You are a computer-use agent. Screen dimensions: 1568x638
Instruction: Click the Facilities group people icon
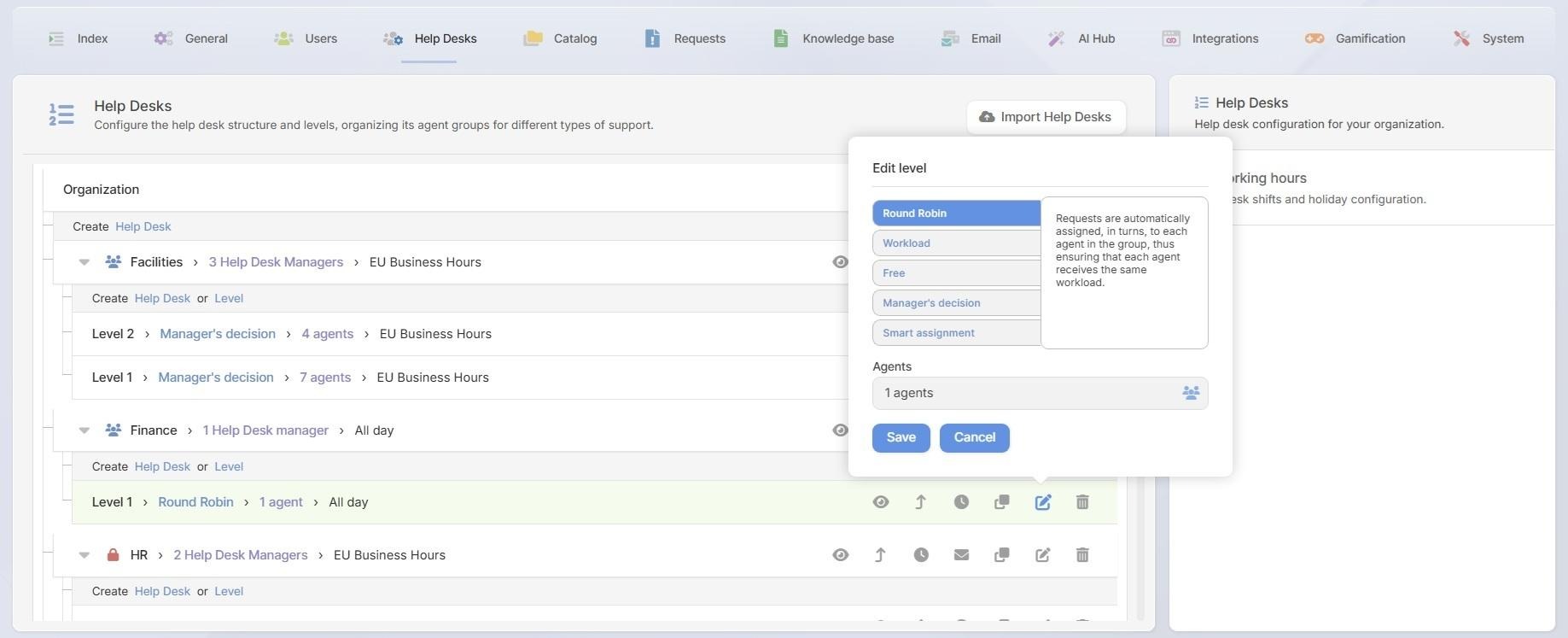point(113,262)
